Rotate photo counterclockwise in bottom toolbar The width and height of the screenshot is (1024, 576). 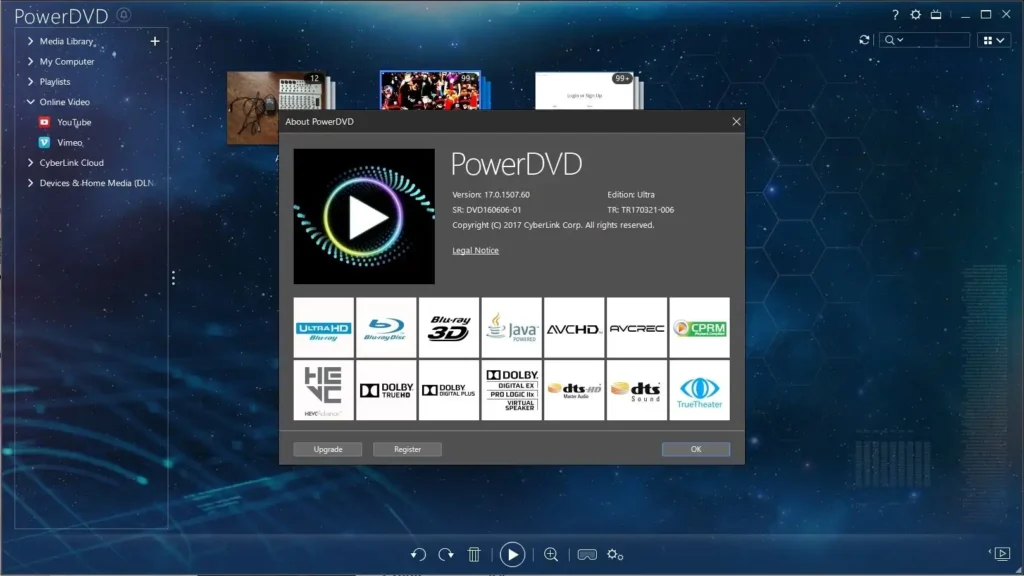pos(418,554)
